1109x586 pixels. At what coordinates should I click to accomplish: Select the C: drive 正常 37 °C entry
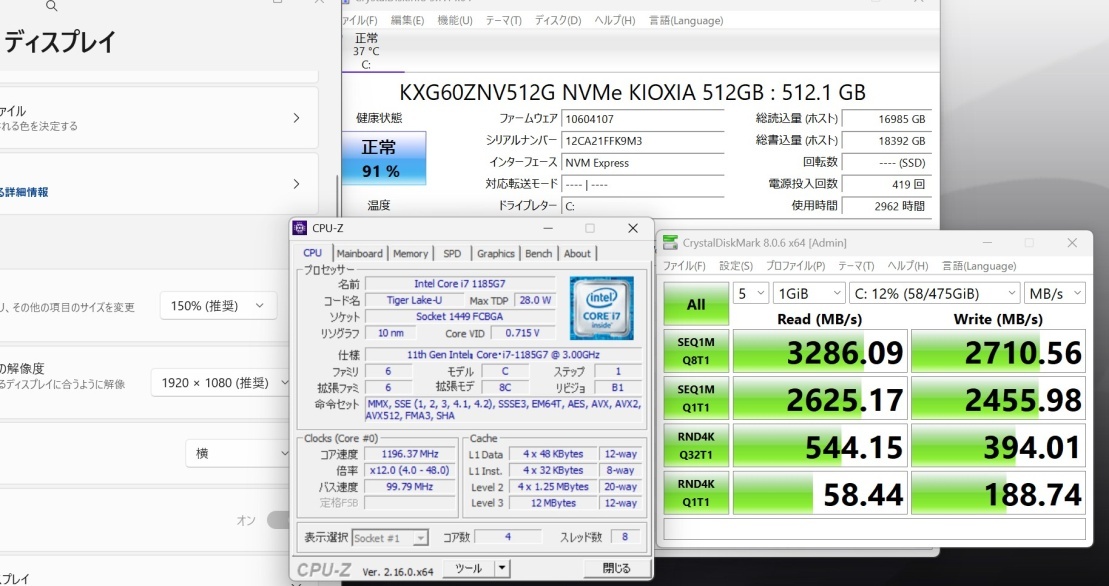point(366,51)
